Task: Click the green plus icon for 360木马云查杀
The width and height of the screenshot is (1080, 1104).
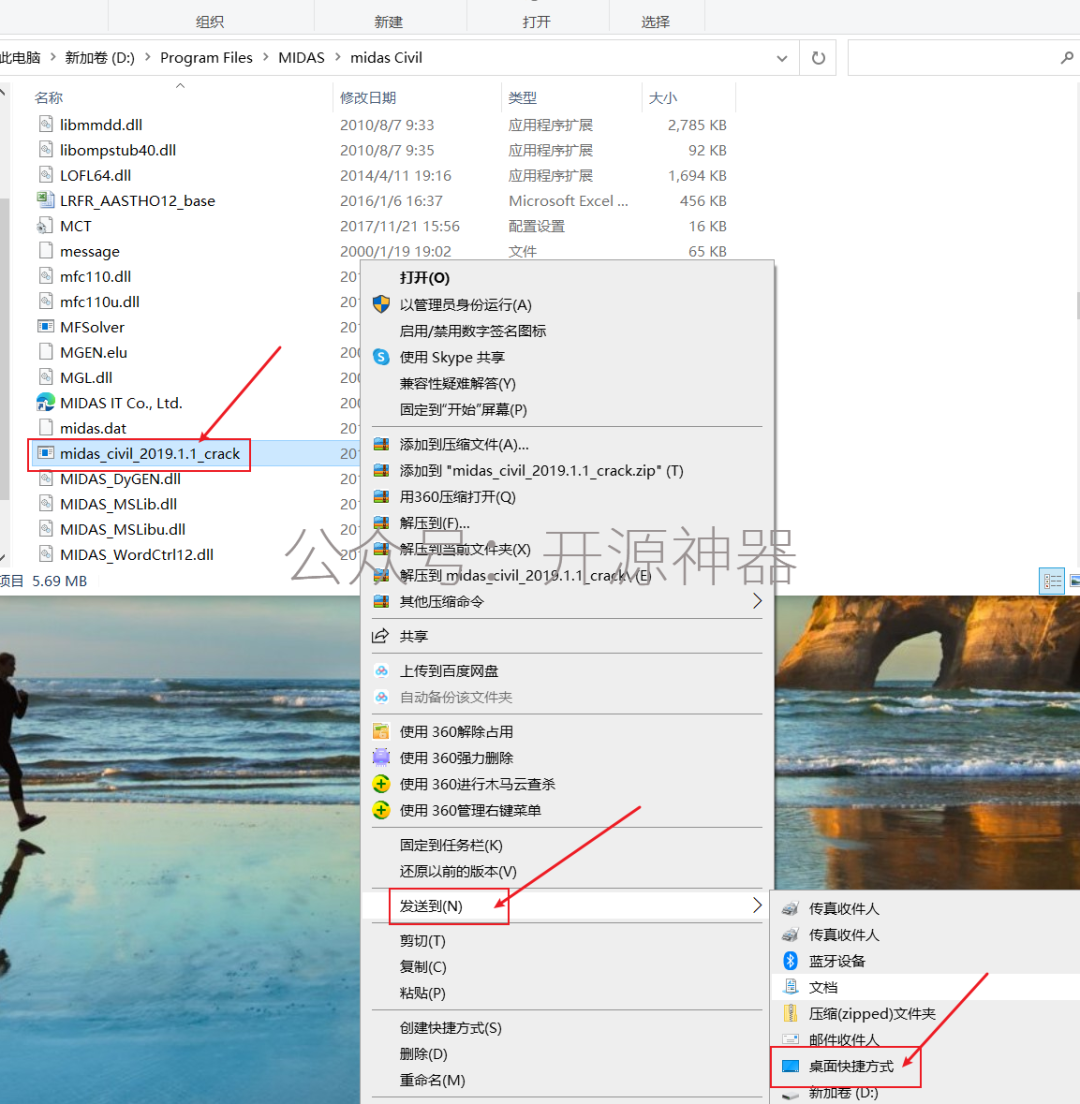Action: click(381, 784)
